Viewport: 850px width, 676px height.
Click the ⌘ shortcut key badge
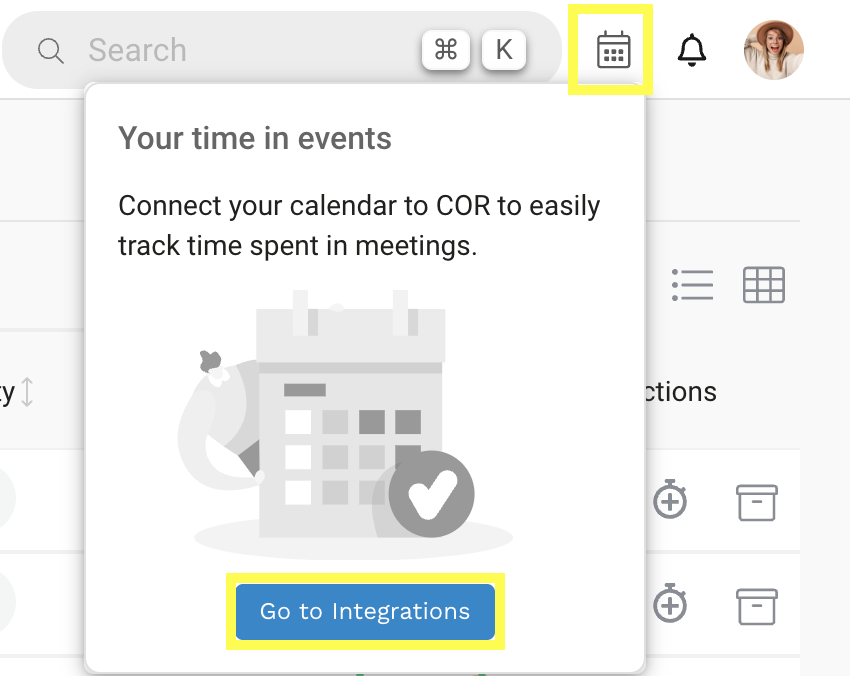pos(446,50)
